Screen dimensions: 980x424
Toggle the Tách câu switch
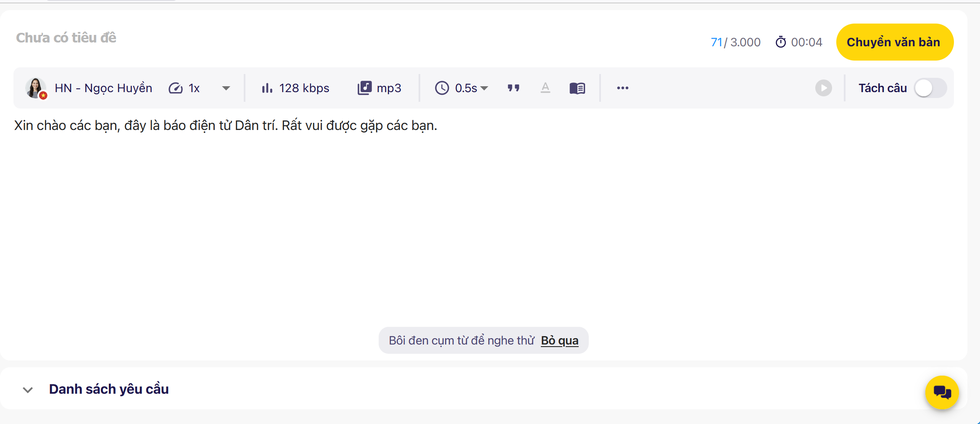click(x=930, y=88)
